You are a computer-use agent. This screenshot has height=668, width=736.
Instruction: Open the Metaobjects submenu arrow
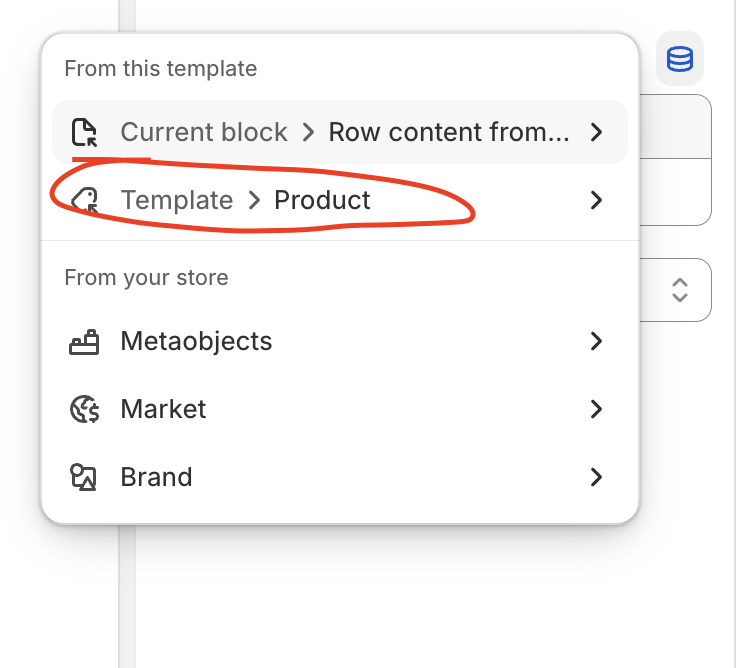596,341
